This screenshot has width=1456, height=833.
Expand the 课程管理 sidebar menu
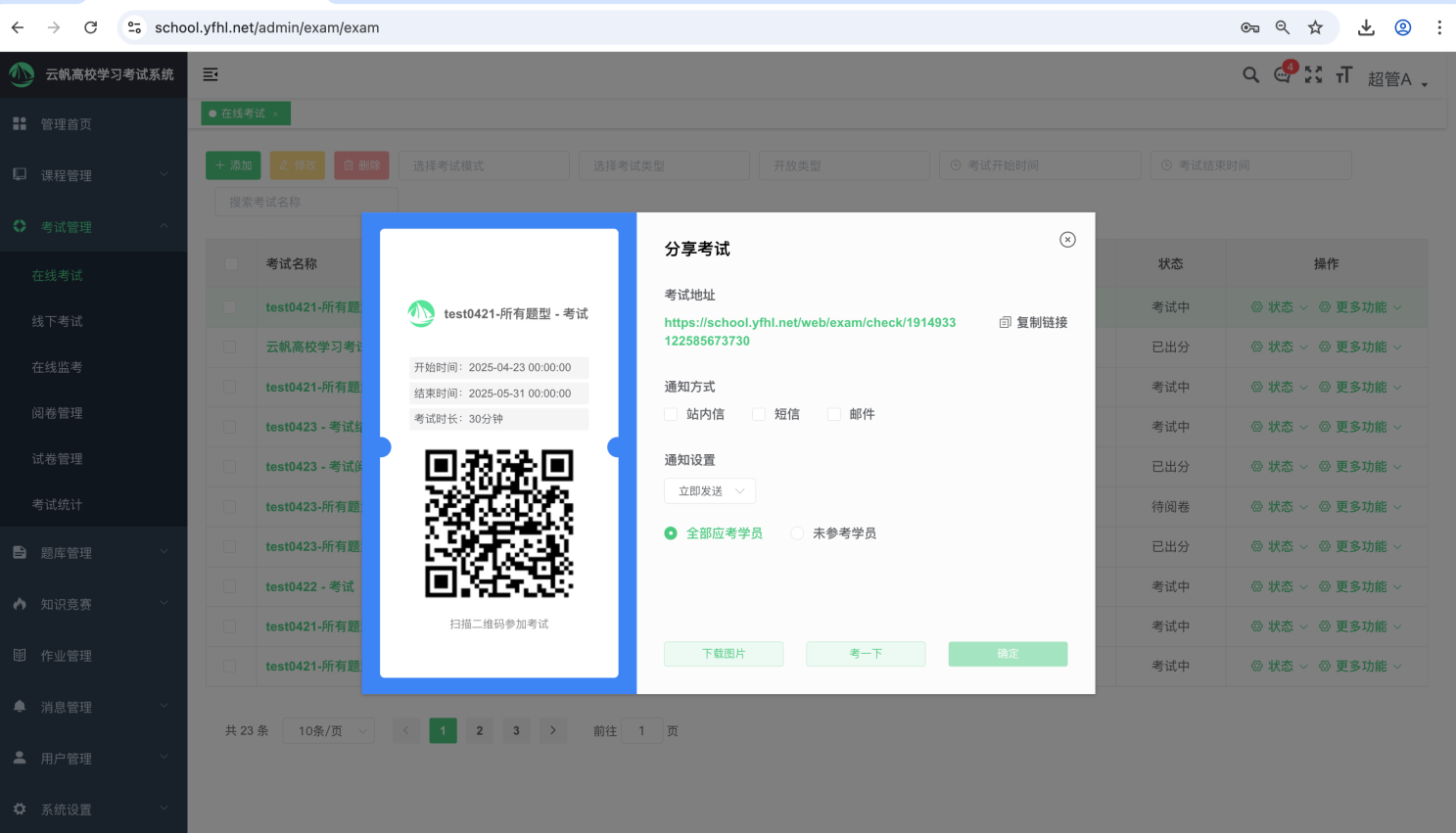93,175
